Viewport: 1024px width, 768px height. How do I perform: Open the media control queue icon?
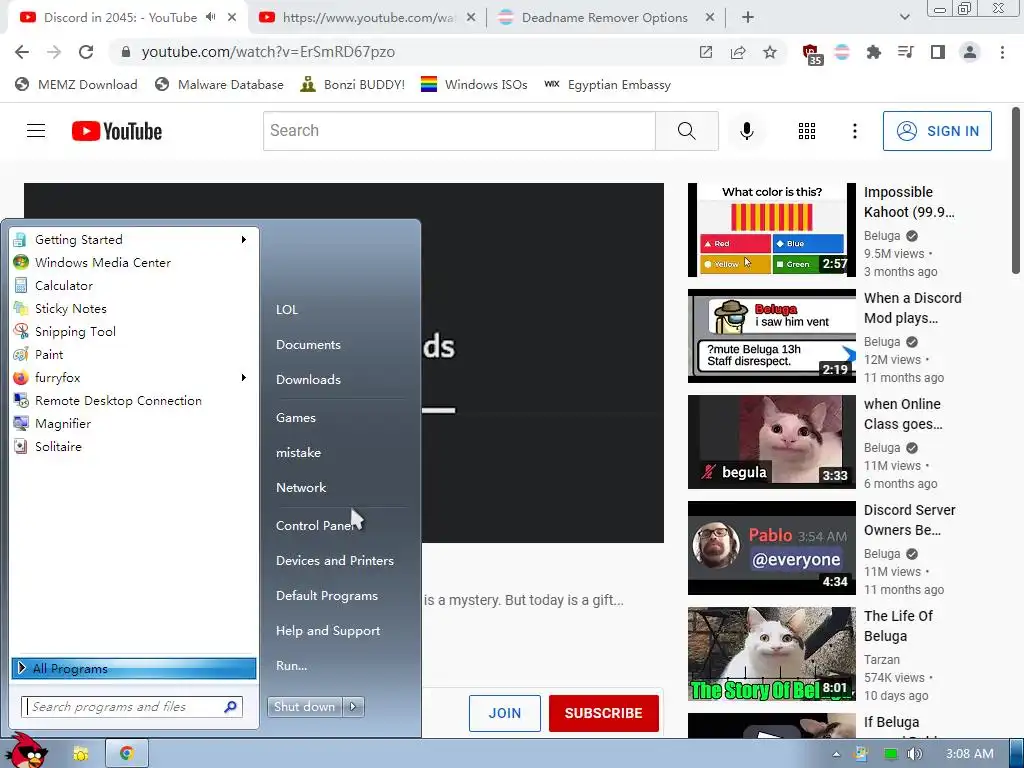[905, 52]
